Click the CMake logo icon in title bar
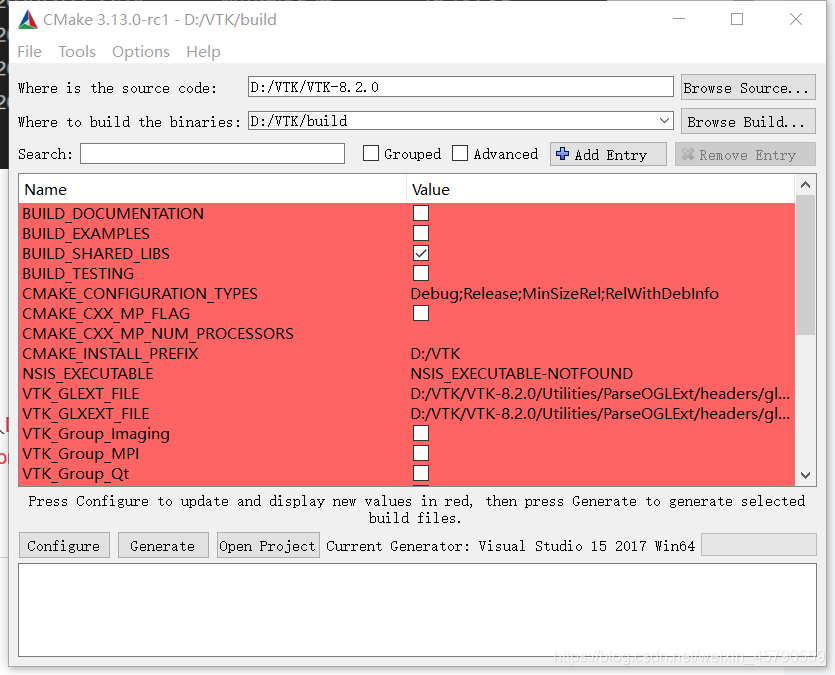The height and width of the screenshot is (675, 835). [28, 20]
